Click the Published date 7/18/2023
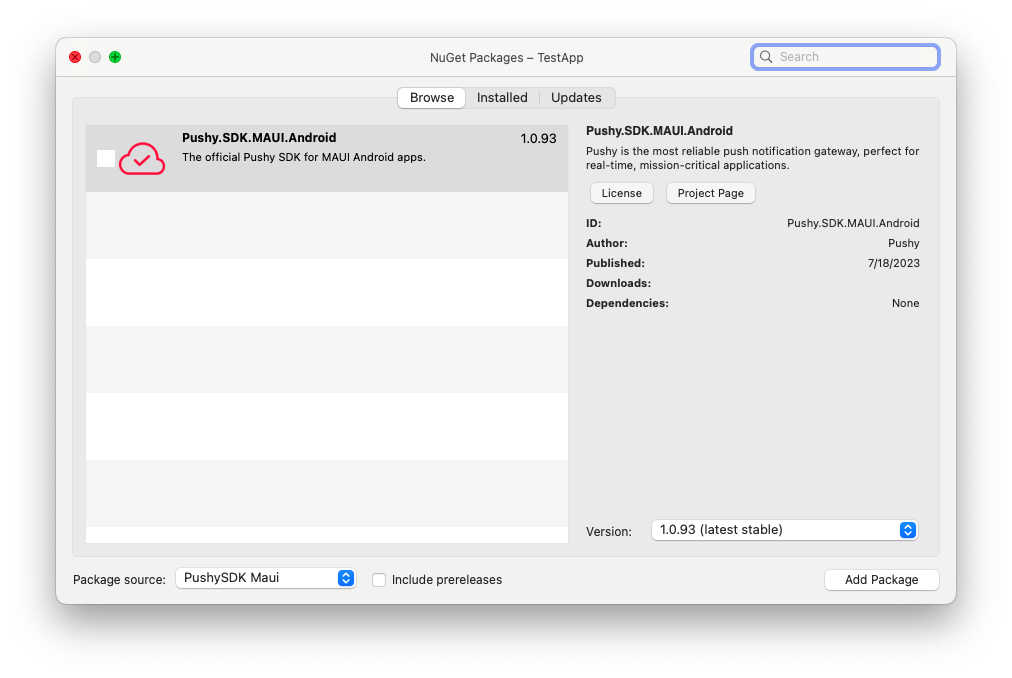Screen dimensions: 1012x678 point(894,263)
